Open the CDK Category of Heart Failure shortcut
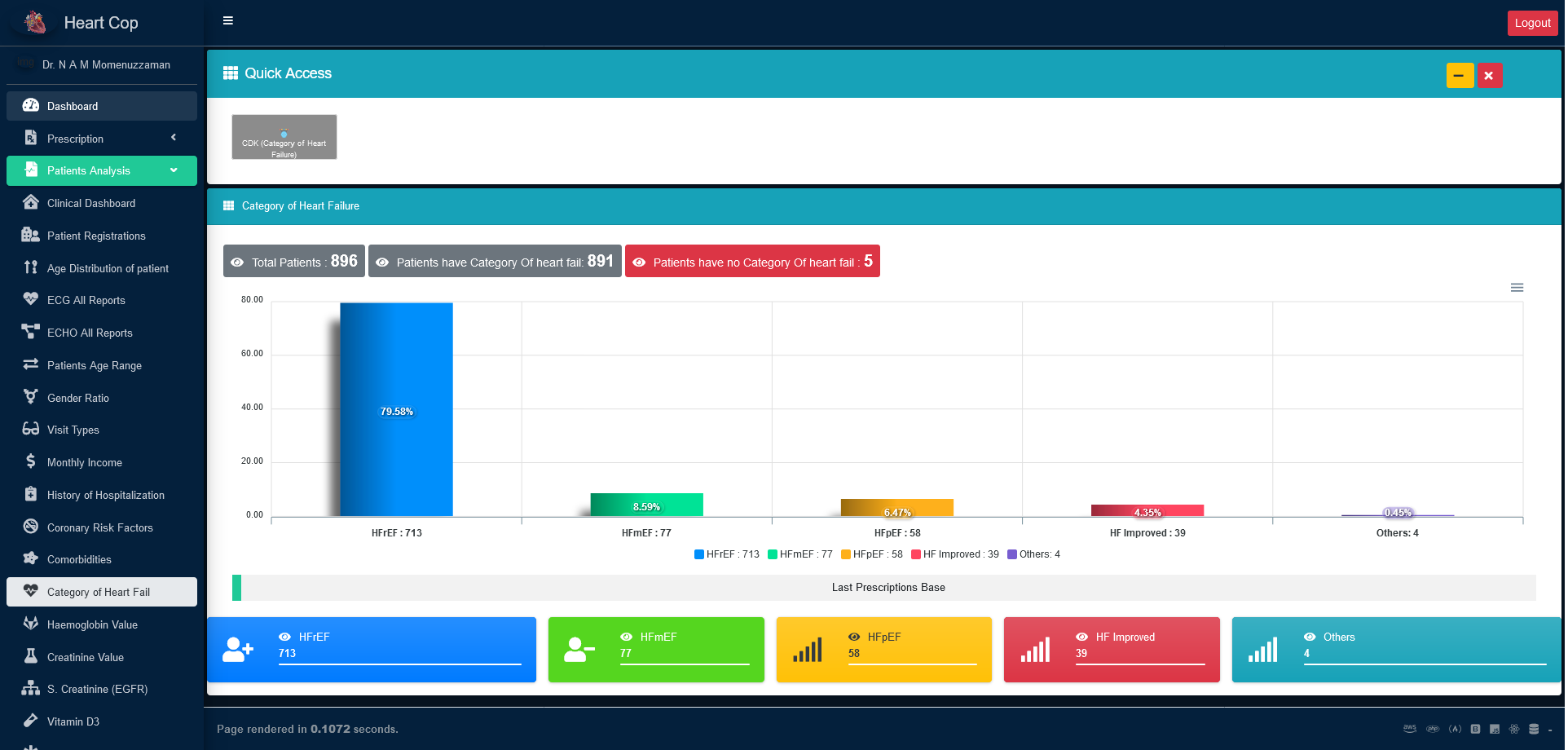The image size is (1568, 750). [284, 137]
